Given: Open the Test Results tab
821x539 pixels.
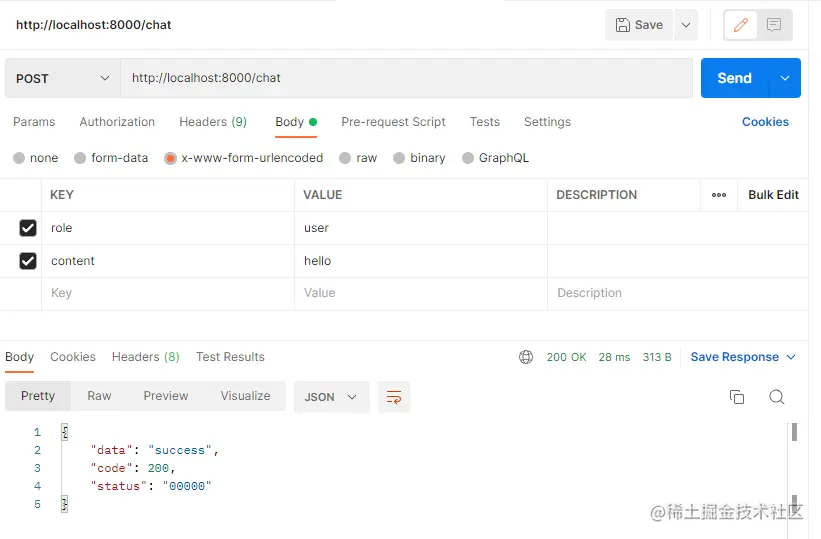Looking at the screenshot, I should pyautogui.click(x=230, y=357).
